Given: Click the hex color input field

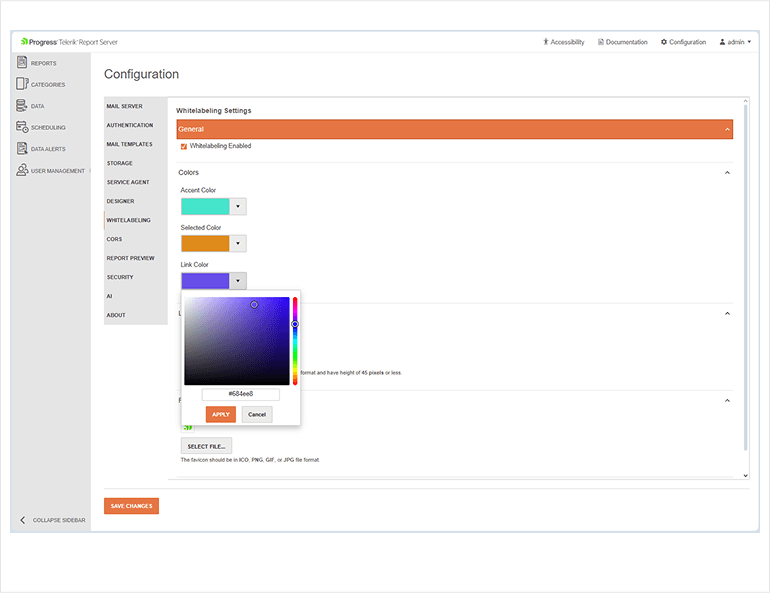Looking at the screenshot, I should pyautogui.click(x=241, y=394).
